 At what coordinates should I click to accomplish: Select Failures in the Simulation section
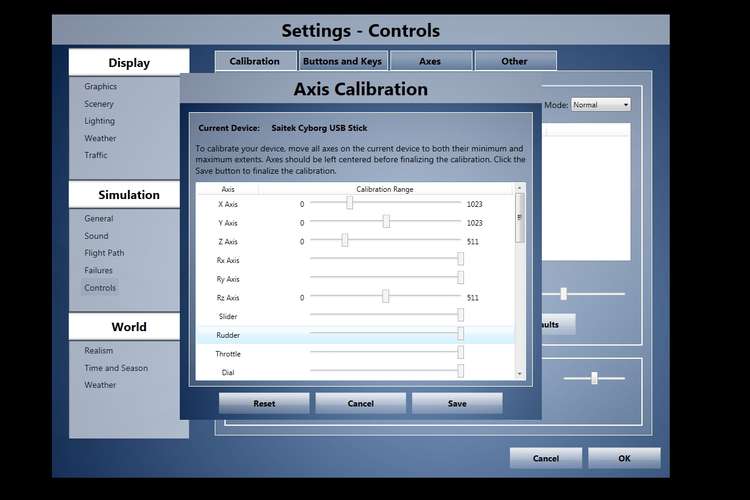coord(99,270)
